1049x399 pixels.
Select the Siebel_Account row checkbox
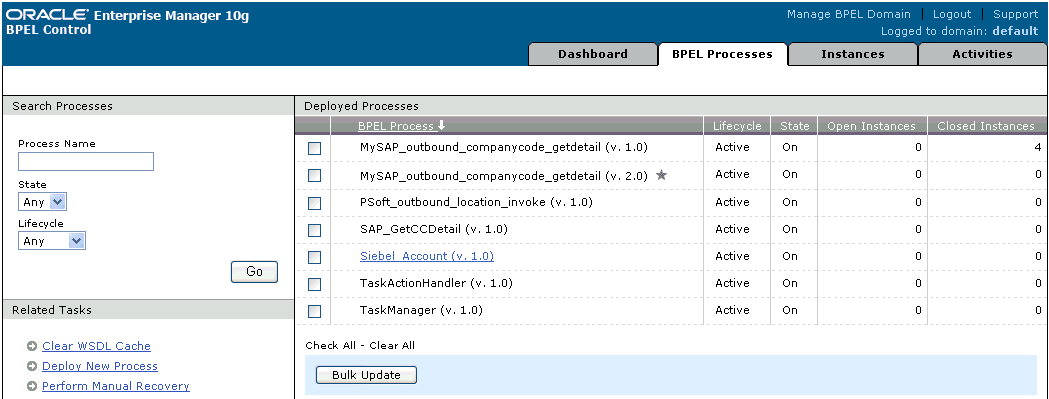pos(314,257)
